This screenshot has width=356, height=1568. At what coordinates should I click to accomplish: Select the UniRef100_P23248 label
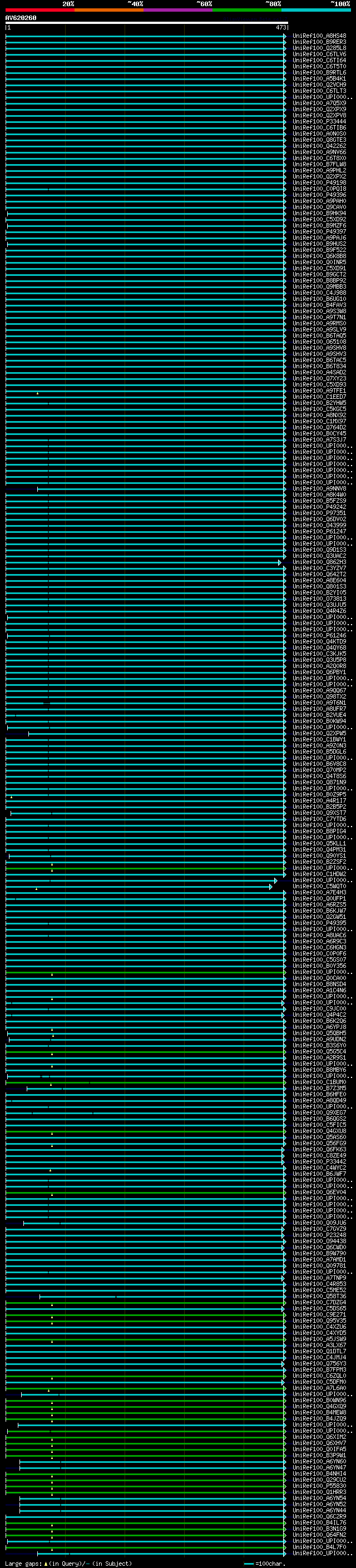(x=319, y=1235)
